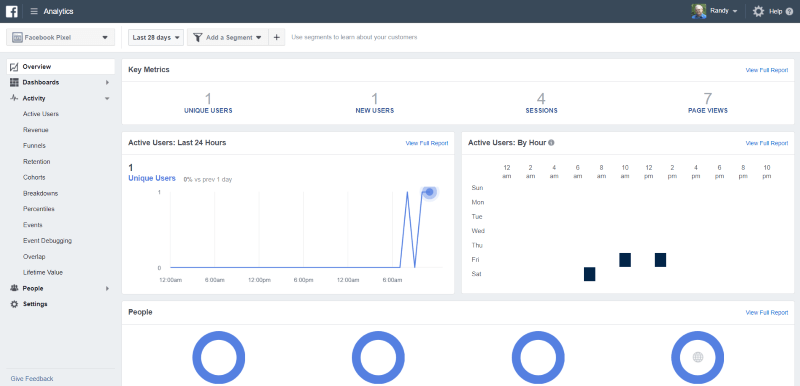Open the Randy account dropdown arrow
This screenshot has height=386, width=800.
point(735,11)
